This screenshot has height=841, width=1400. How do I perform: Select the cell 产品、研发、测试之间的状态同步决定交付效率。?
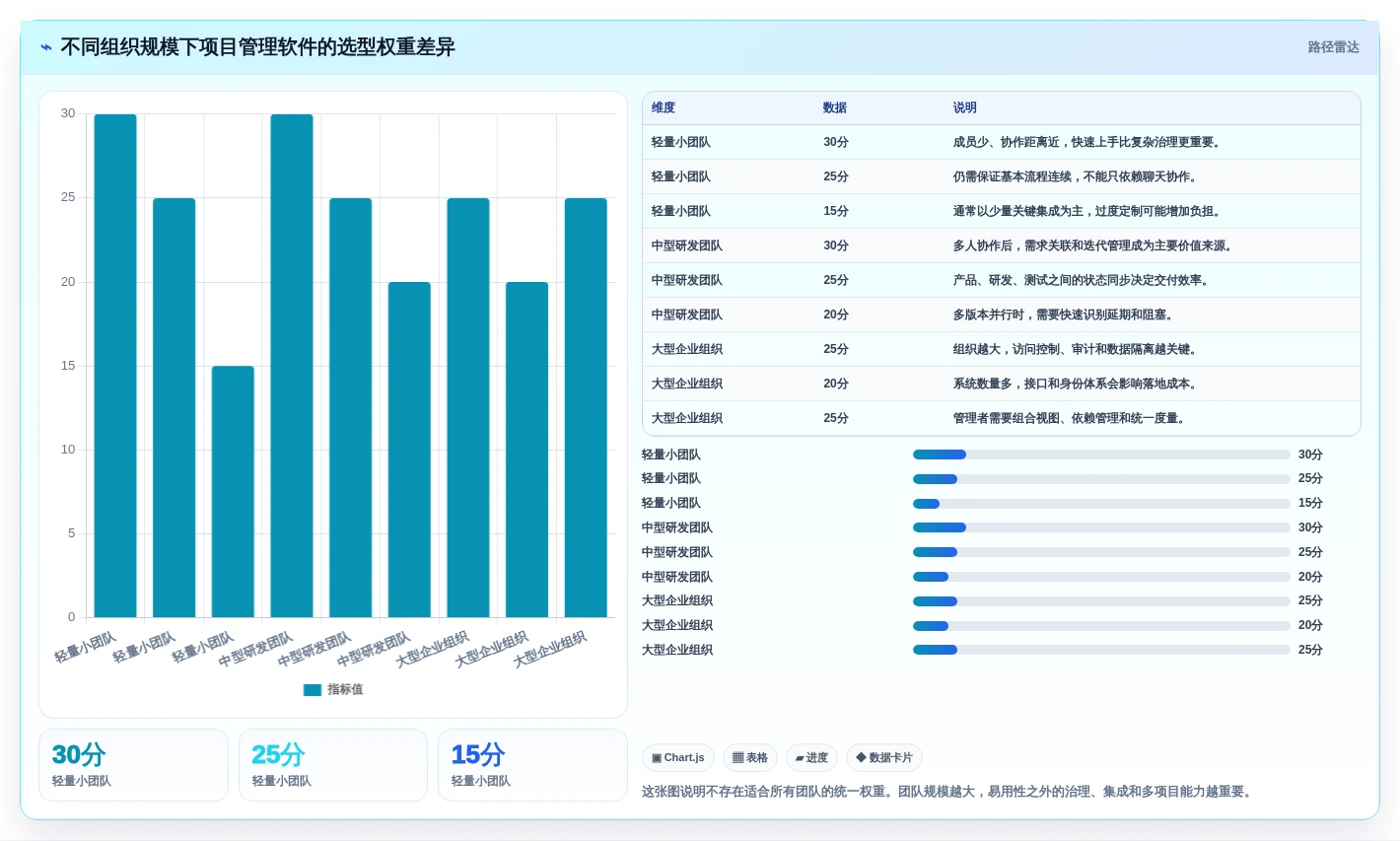point(1083,281)
